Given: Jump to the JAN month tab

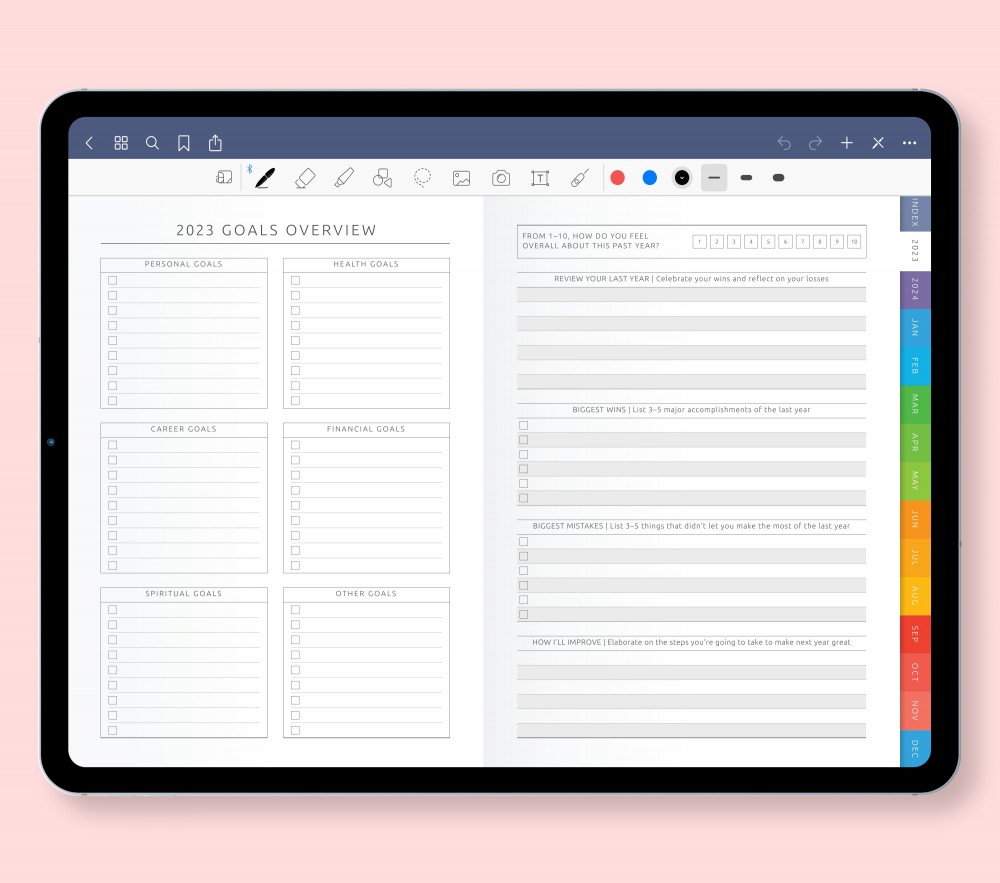Looking at the screenshot, I should [x=915, y=328].
